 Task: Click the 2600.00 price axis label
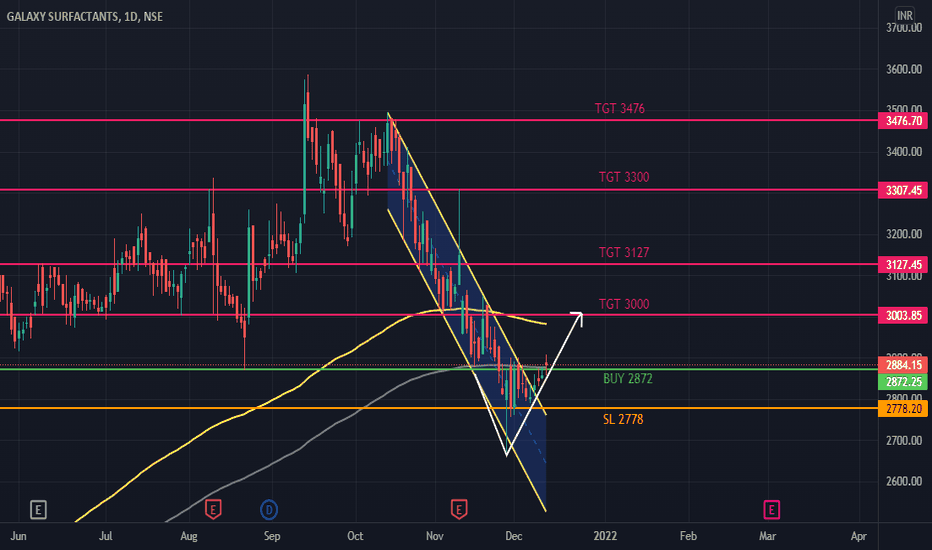click(x=903, y=482)
